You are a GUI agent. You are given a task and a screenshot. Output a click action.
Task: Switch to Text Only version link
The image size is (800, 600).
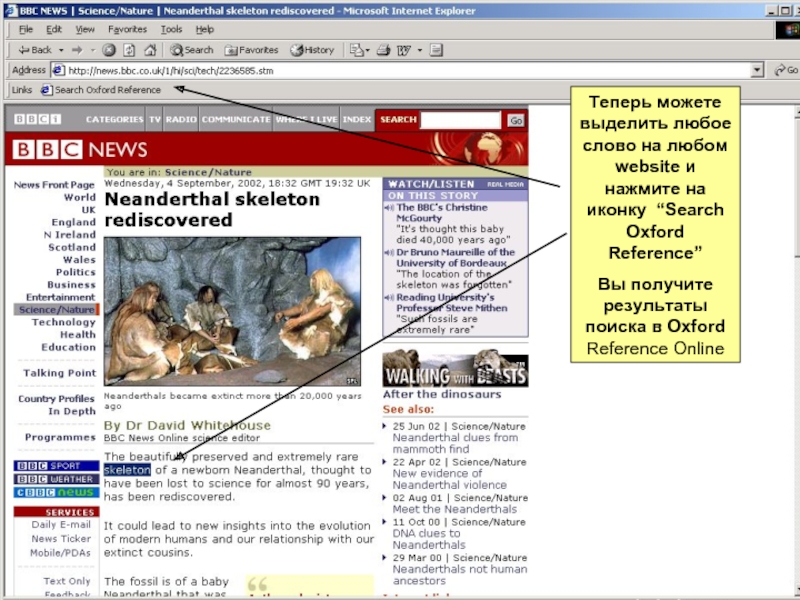[67, 581]
